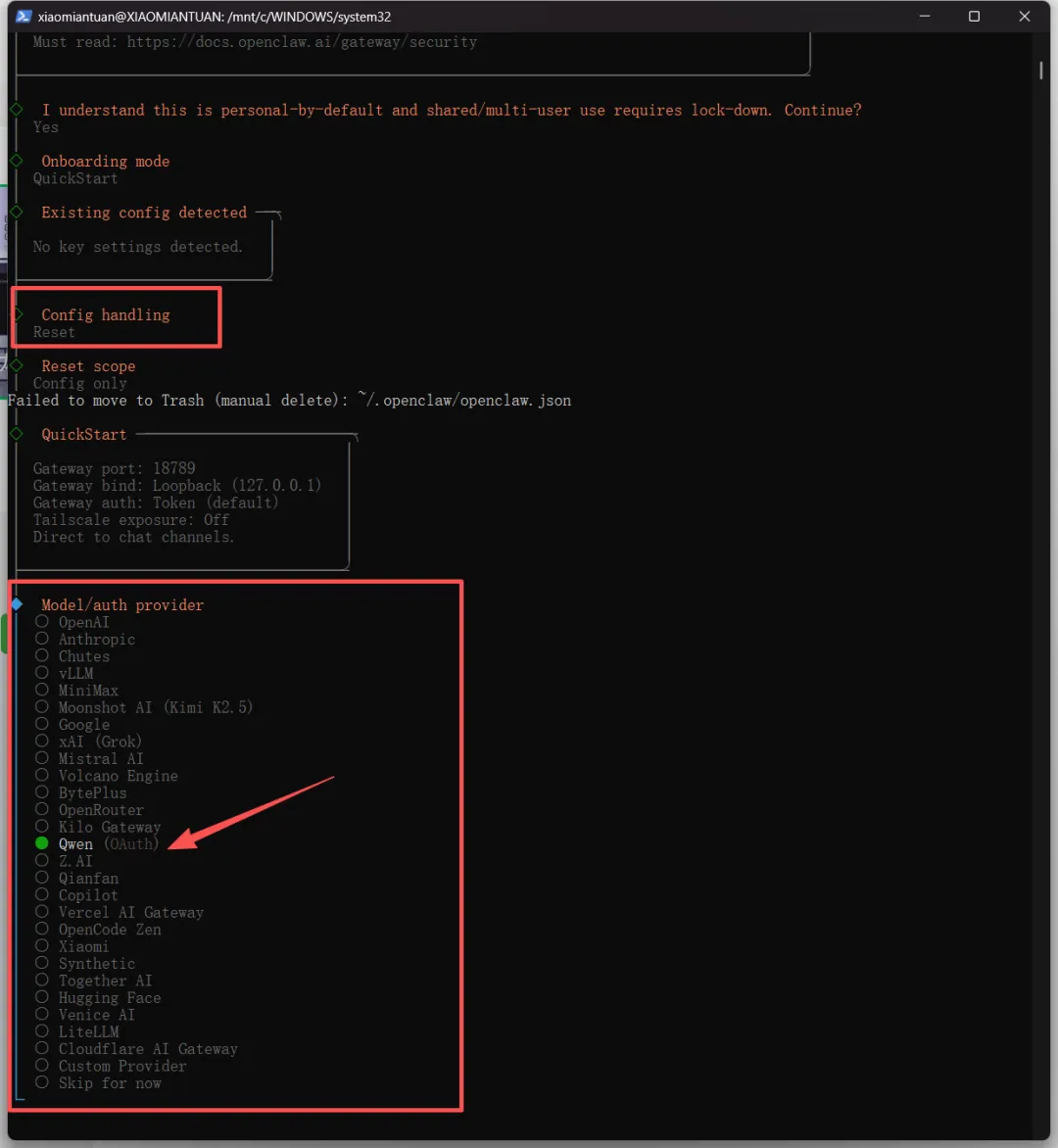Select the highlighted Qwen (OAuth) option
This screenshot has width=1058, height=1148.
(97, 843)
